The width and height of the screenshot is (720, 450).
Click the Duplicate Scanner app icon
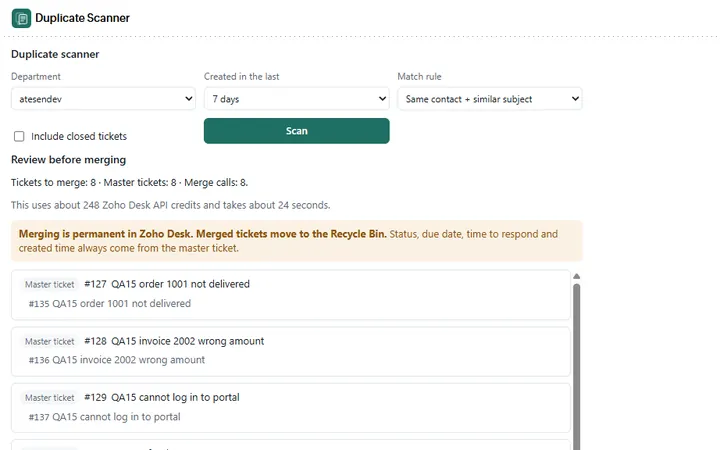[21, 18]
